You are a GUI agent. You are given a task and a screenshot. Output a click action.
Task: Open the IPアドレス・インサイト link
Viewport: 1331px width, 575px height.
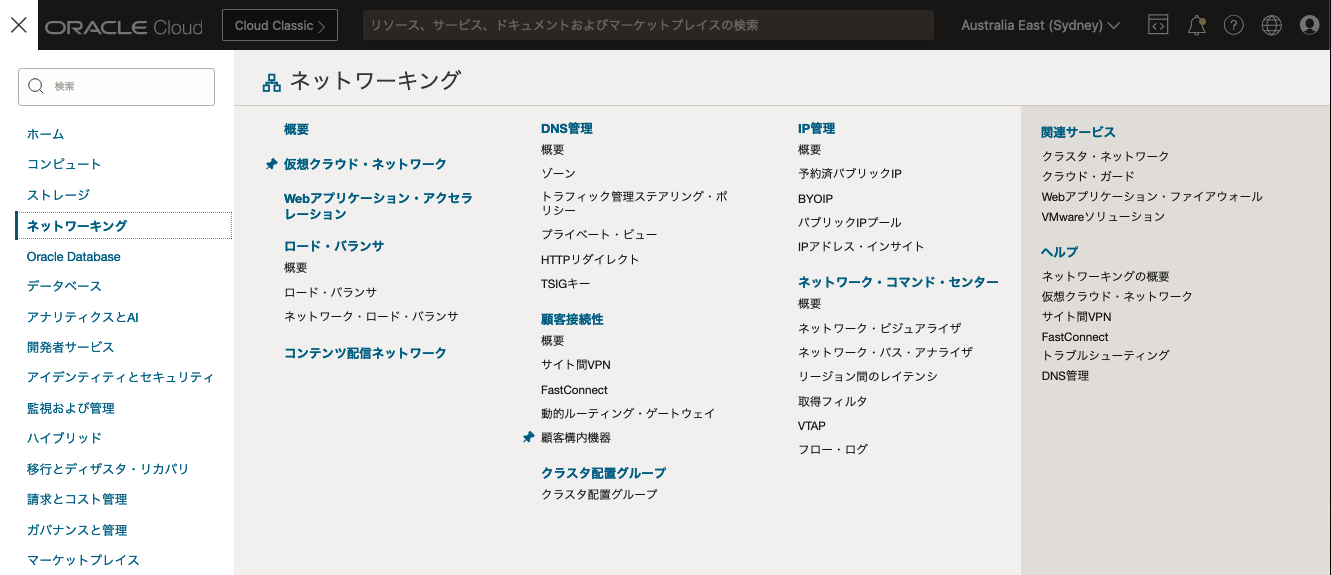pos(861,247)
